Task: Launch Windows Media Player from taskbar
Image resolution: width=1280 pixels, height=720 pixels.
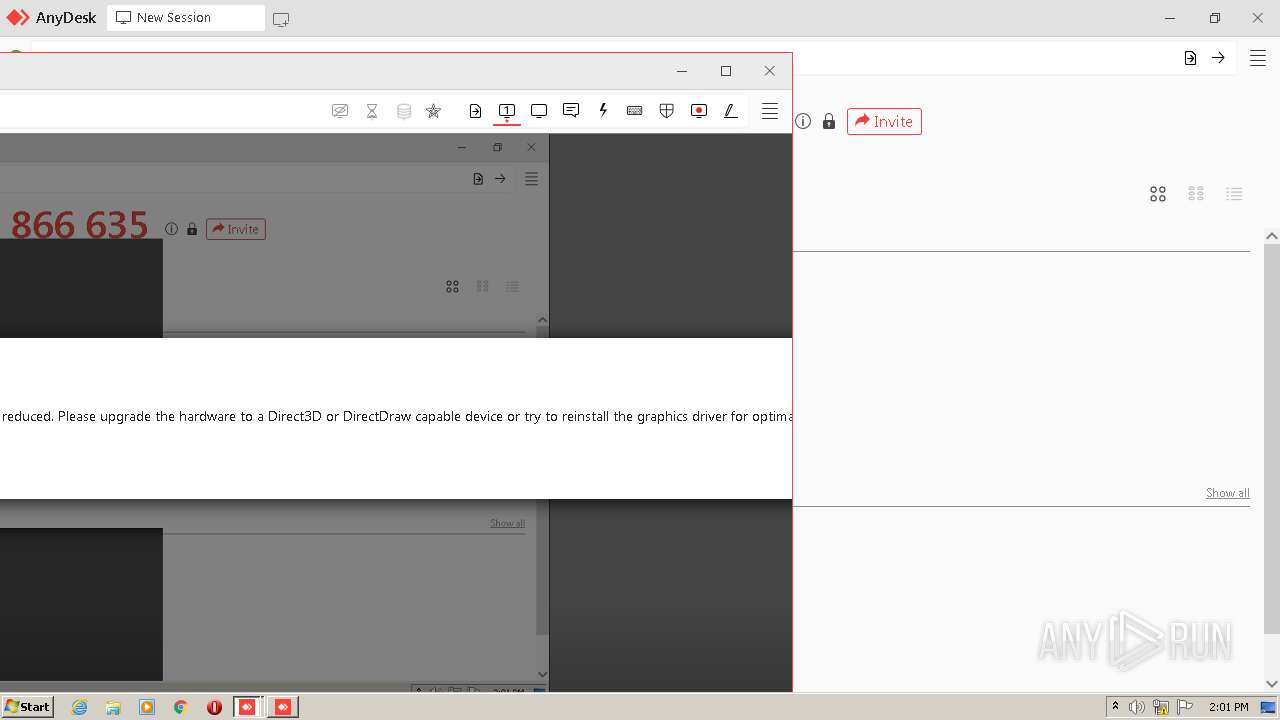Action: click(147, 707)
